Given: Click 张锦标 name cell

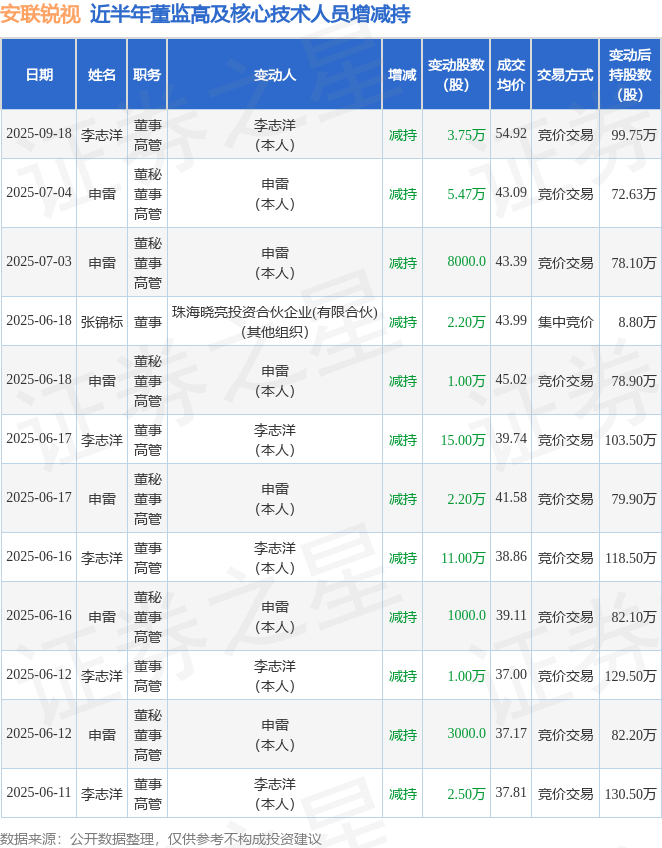Looking at the screenshot, I should (x=102, y=322).
